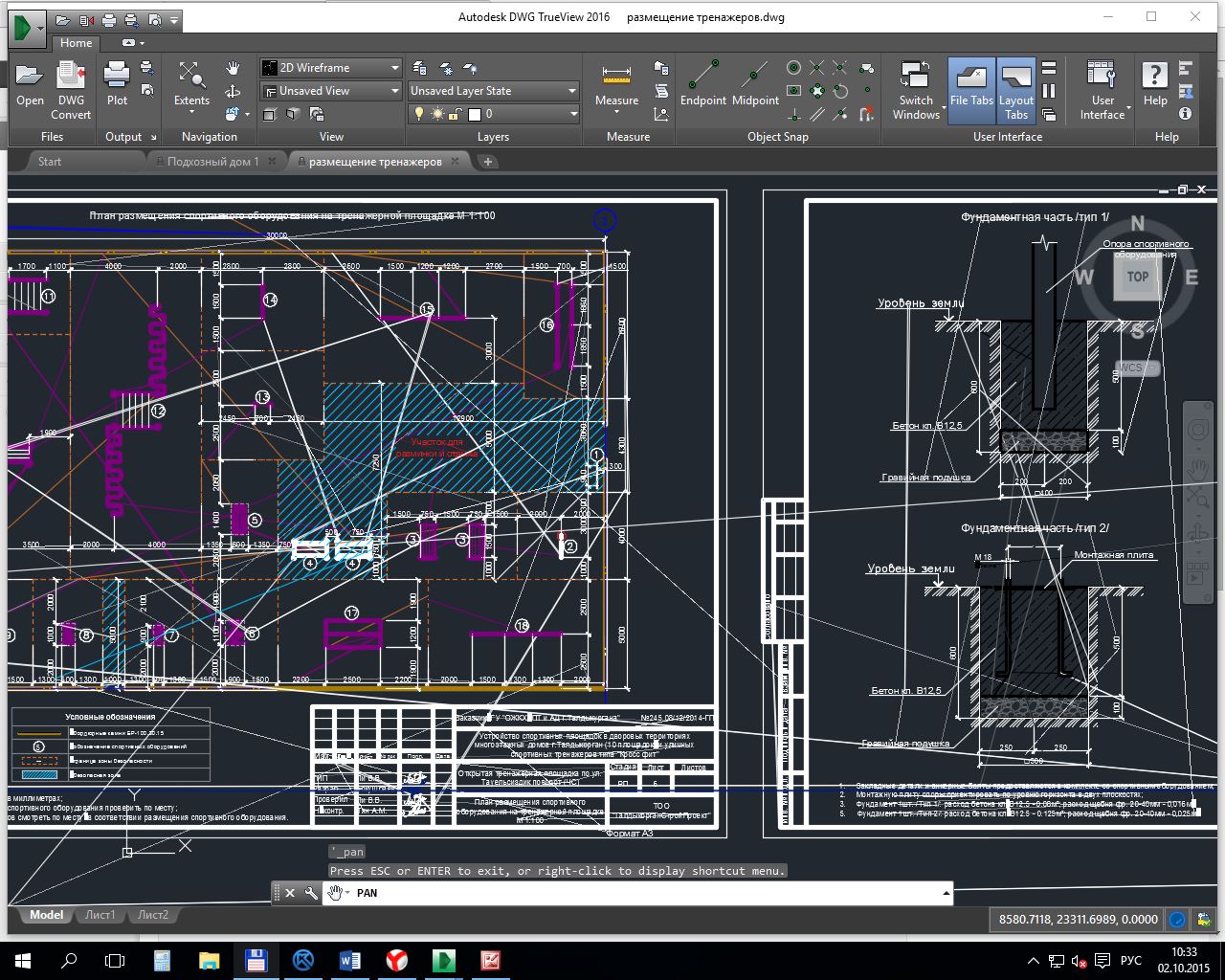Open the application menu button
The image size is (1225, 980).
click(x=28, y=27)
